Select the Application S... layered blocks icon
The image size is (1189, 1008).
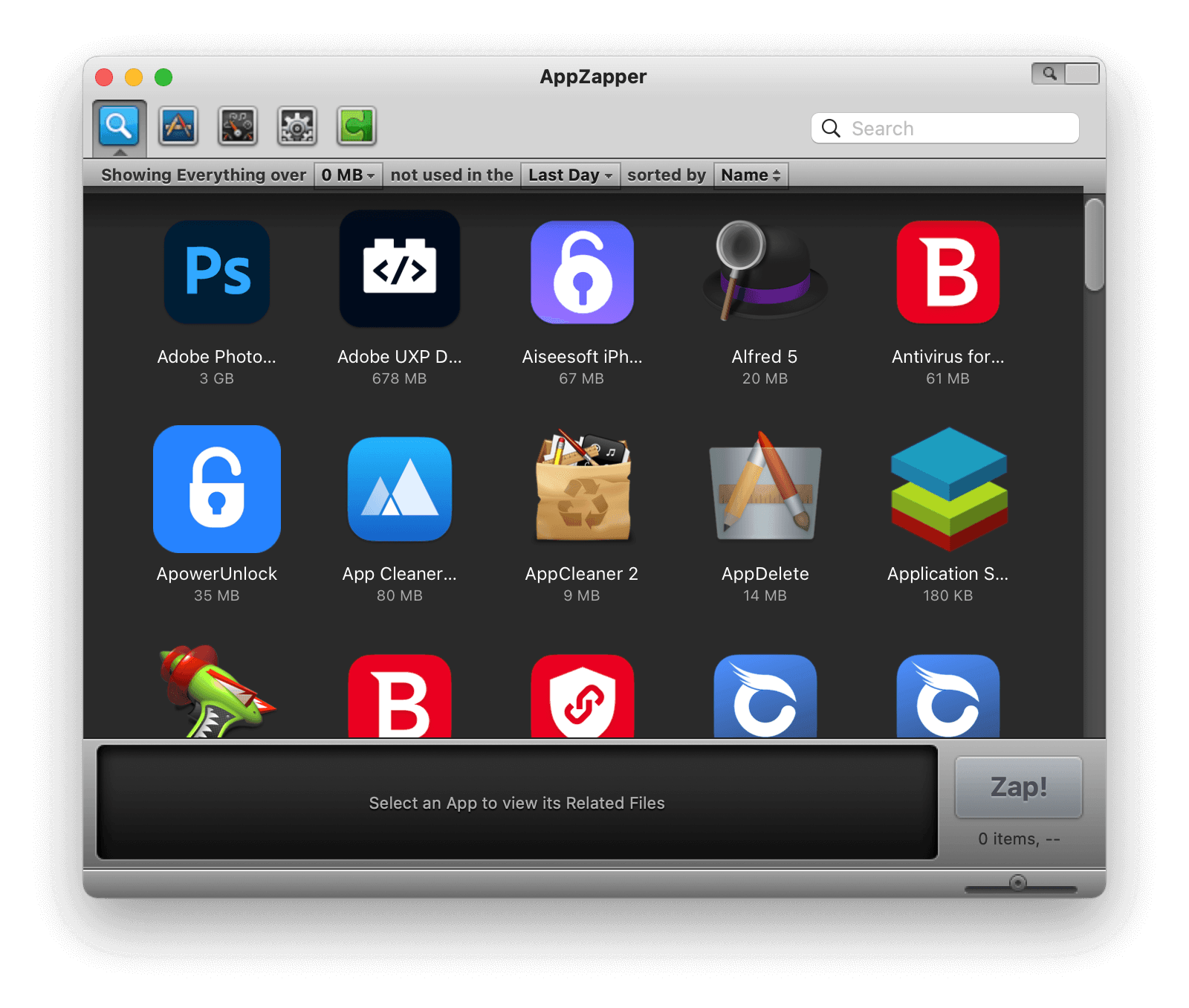click(x=949, y=489)
